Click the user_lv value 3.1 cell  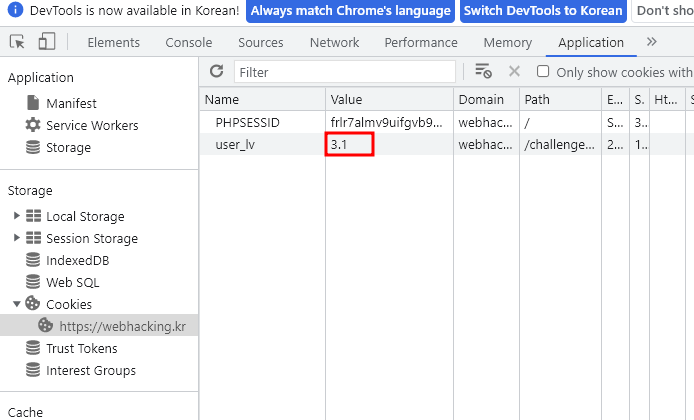point(389,144)
